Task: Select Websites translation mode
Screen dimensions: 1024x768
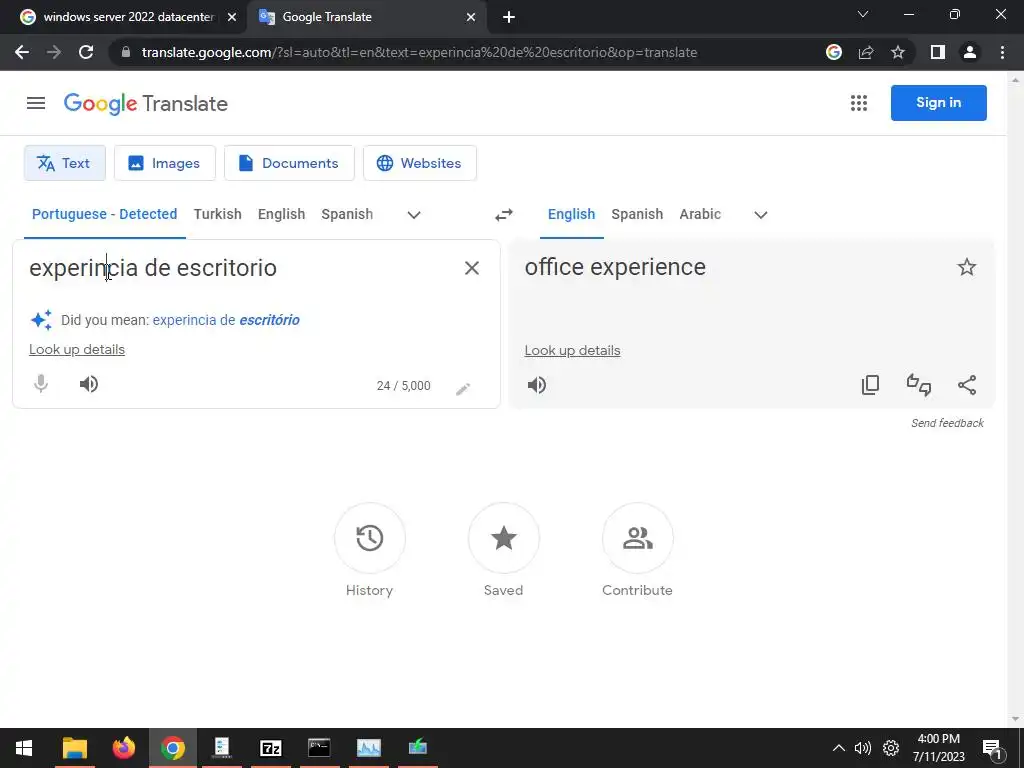Action: coord(420,163)
